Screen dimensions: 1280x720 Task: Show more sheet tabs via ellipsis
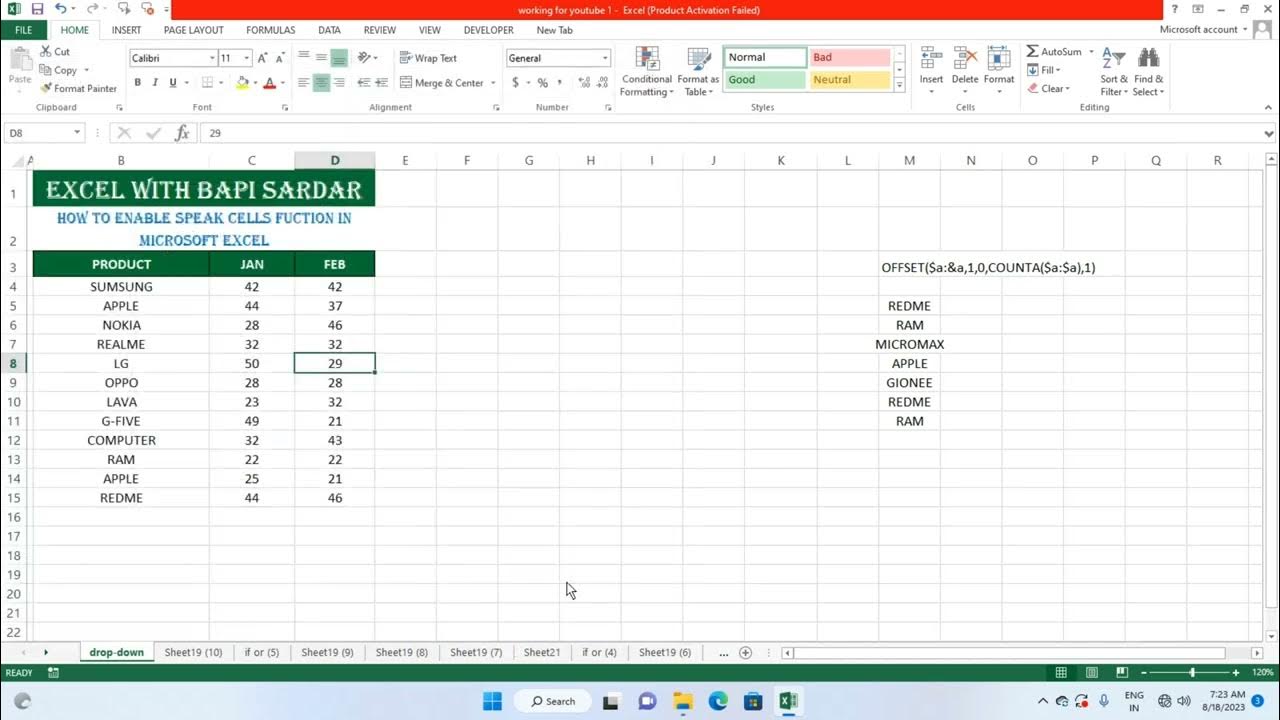tap(724, 652)
